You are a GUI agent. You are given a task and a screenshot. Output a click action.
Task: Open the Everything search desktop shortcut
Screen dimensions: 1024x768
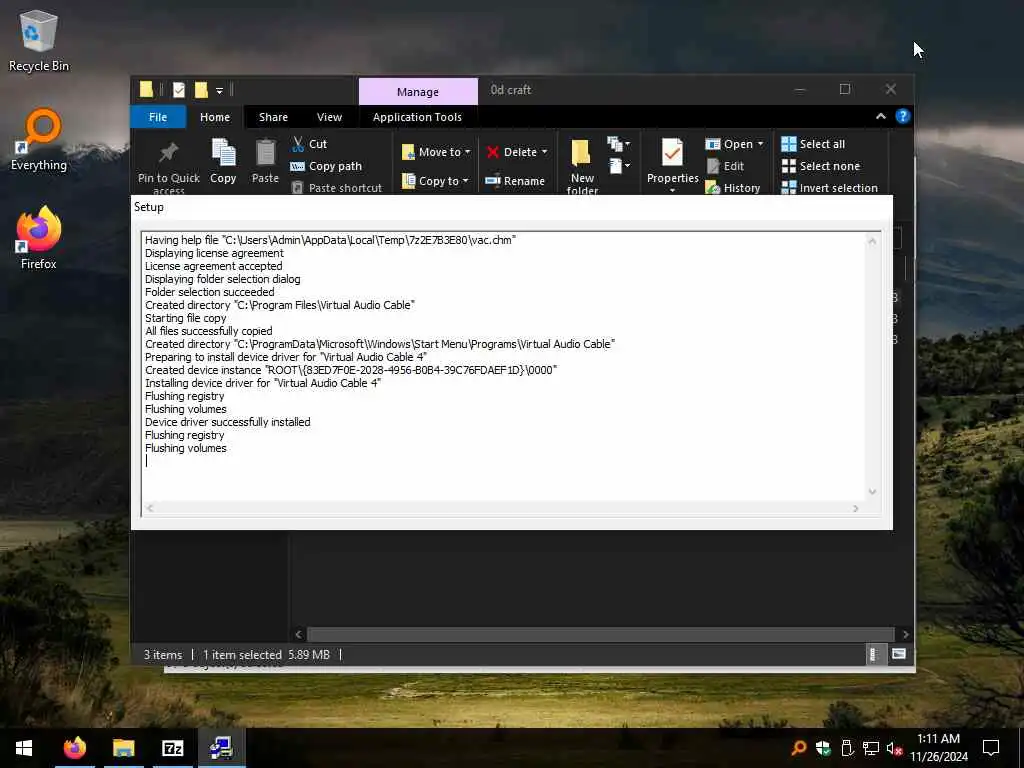[x=39, y=140]
